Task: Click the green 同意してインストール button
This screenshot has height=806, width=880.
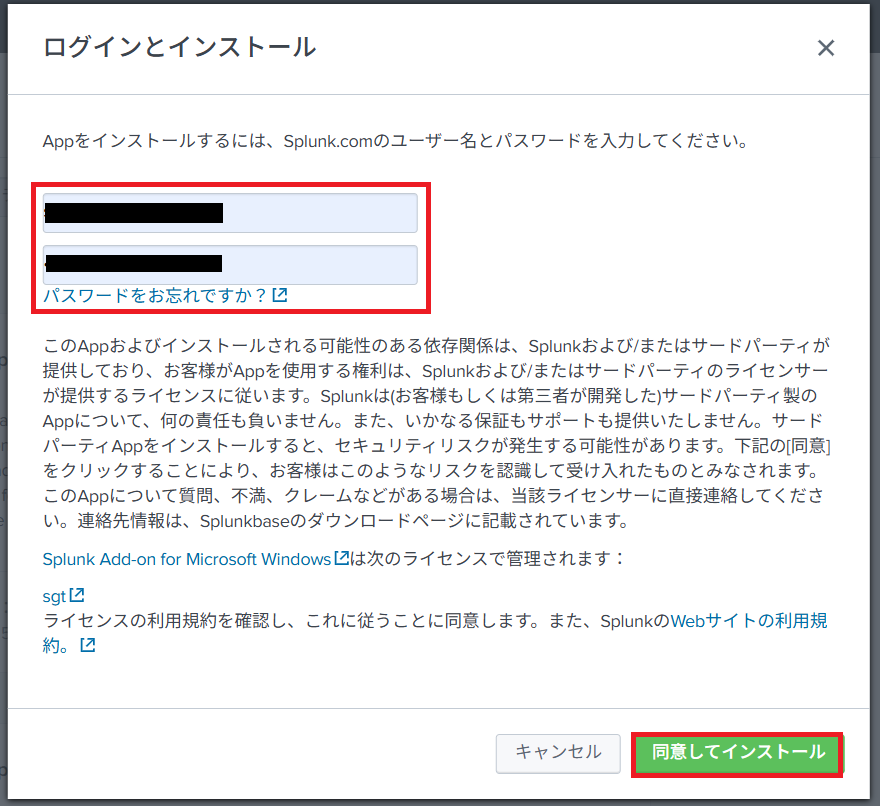Action: click(x=737, y=753)
